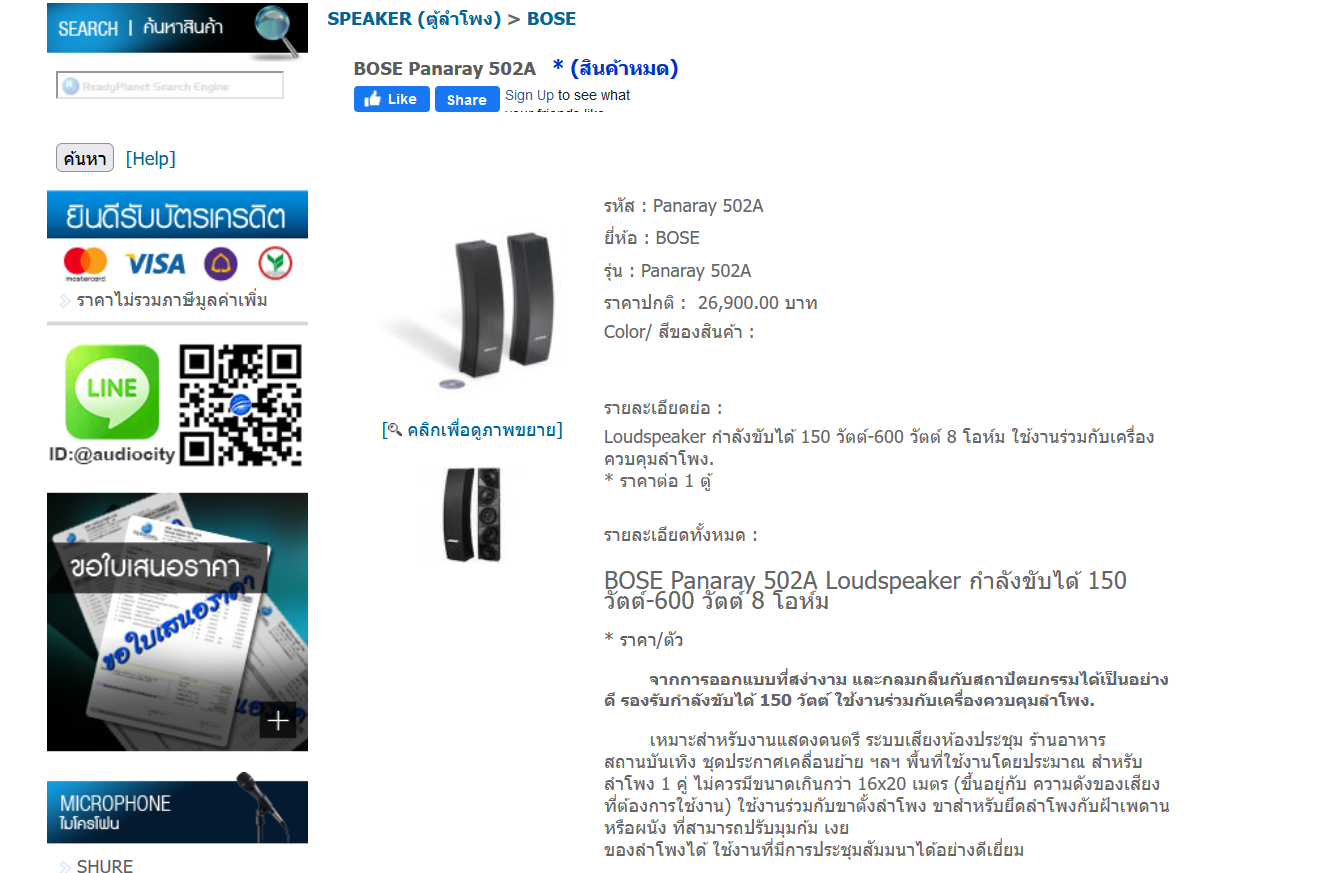Click the LINE QR code image
Screen dimensions: 1342x873
[x=240, y=405]
